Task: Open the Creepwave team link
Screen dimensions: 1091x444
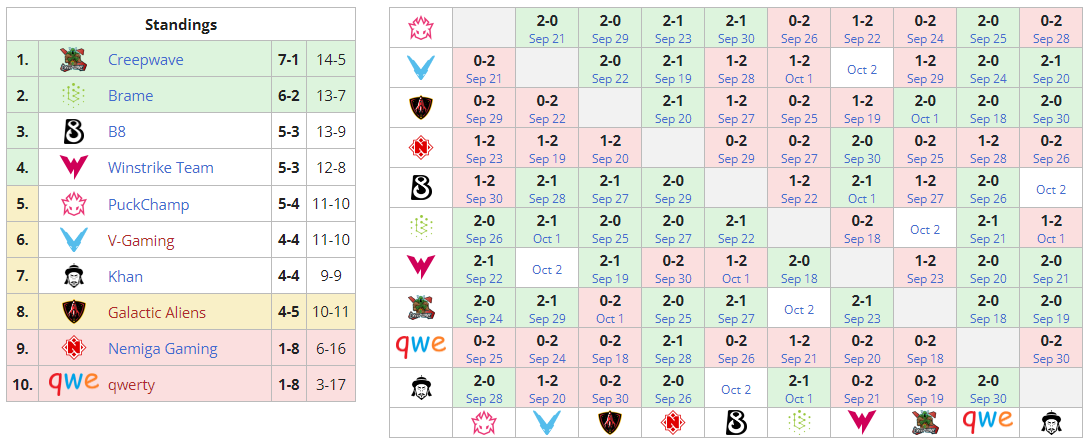Action: coord(146,60)
